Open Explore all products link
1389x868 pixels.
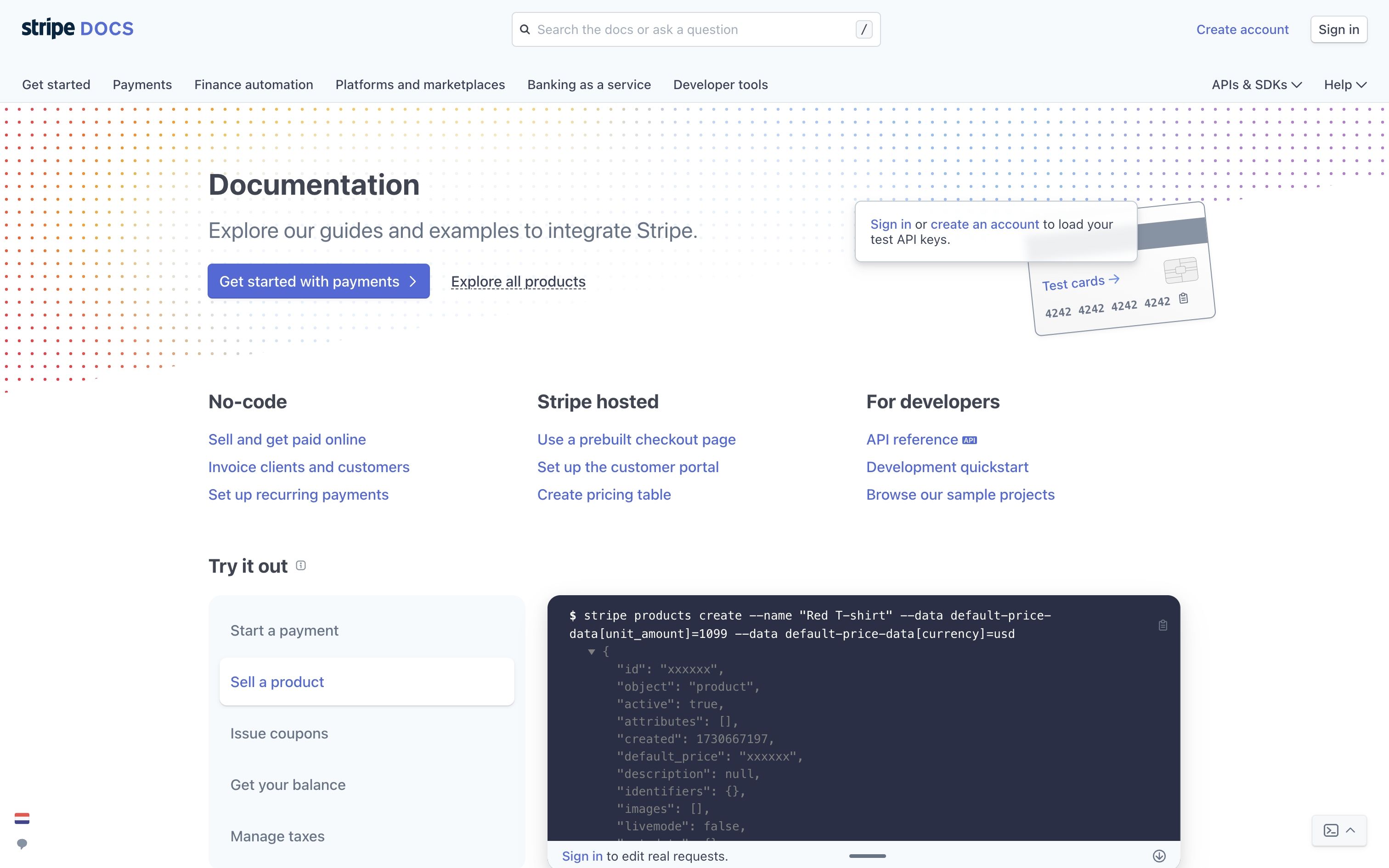pyautogui.click(x=518, y=281)
